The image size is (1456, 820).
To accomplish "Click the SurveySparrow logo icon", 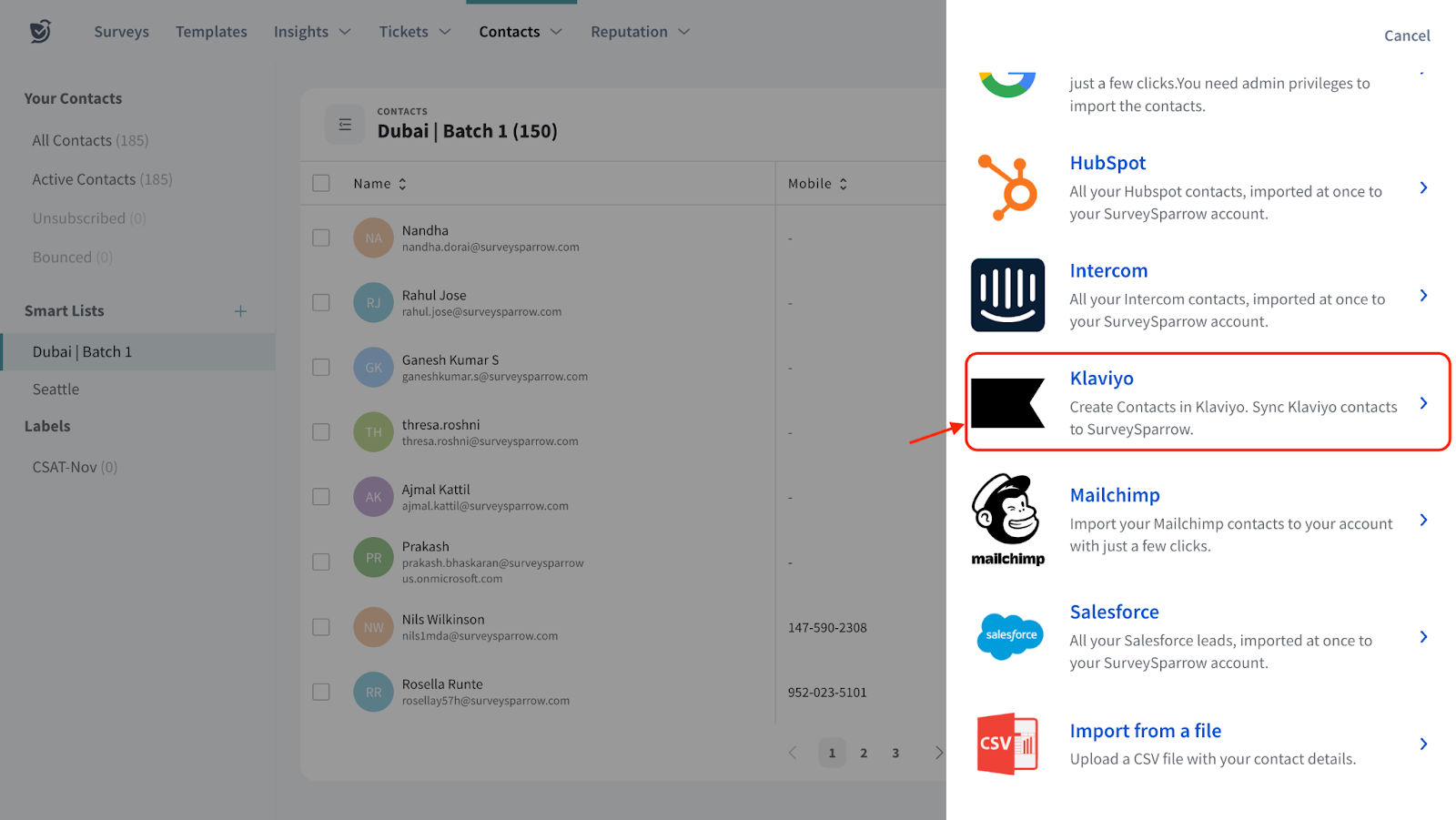I will (40, 32).
